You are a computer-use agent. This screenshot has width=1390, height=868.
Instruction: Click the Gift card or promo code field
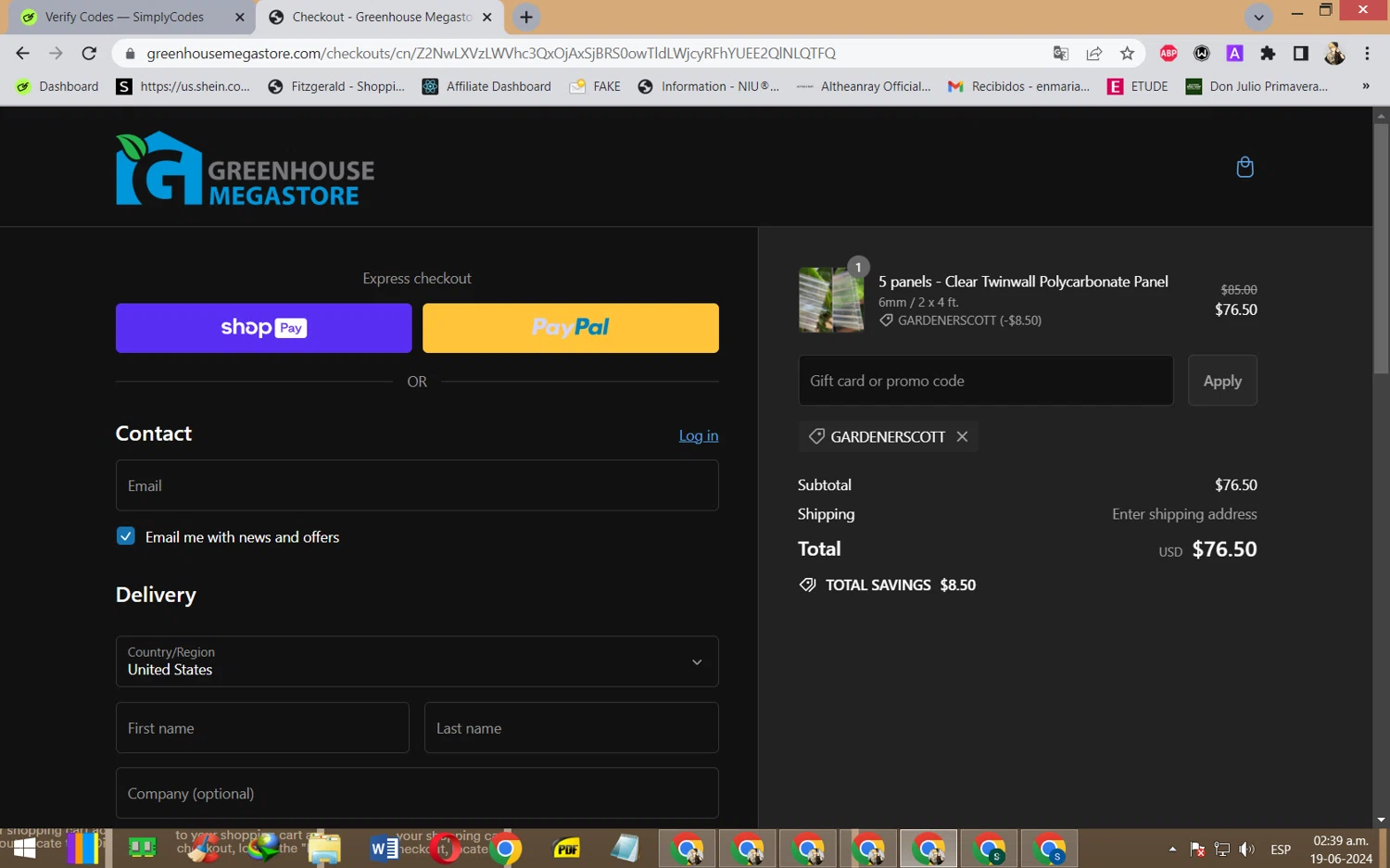[986, 381]
